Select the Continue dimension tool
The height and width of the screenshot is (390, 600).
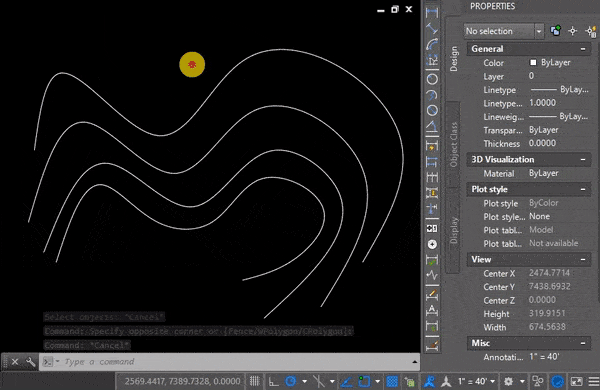click(432, 177)
